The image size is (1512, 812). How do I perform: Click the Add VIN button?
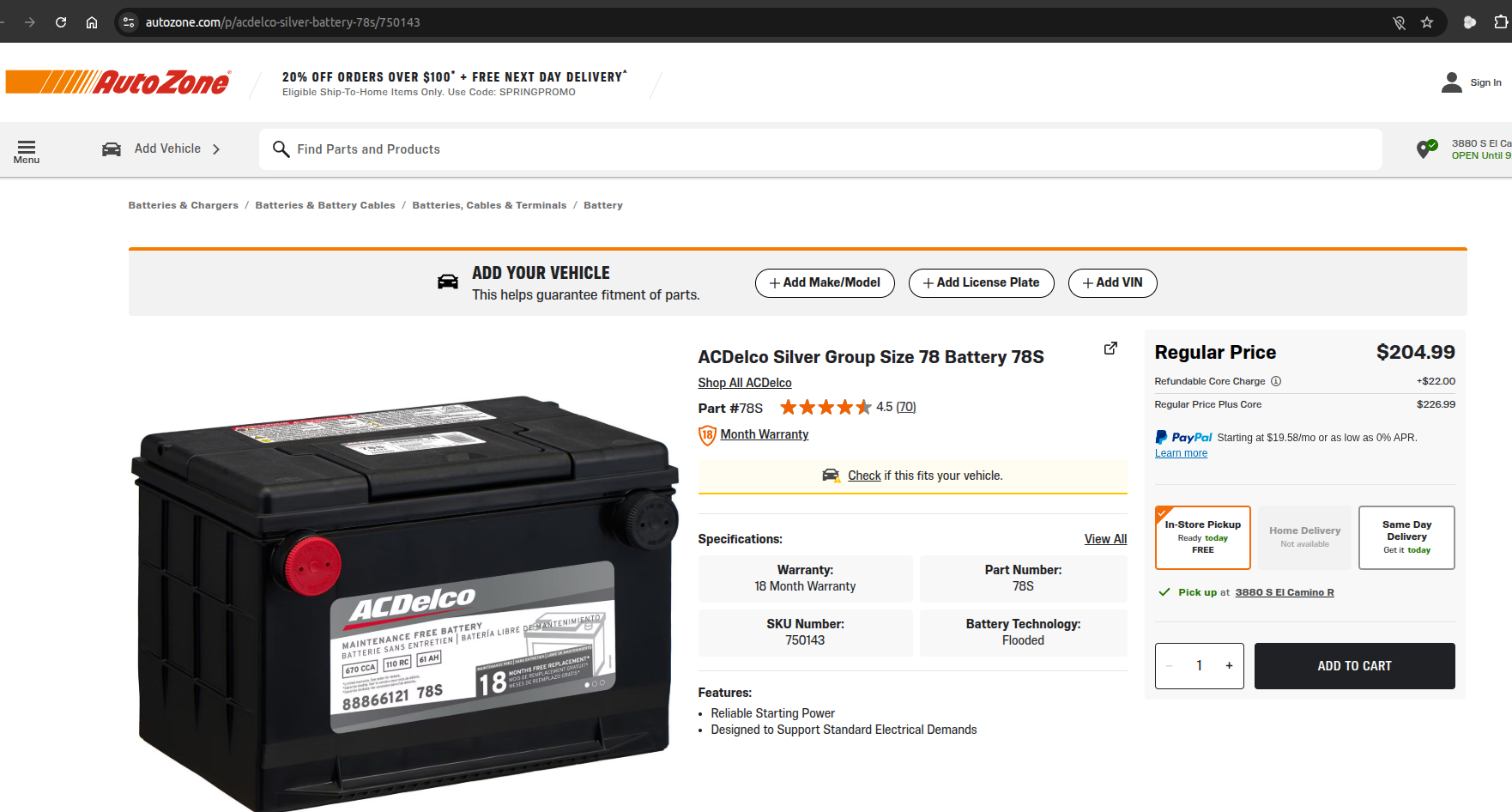[x=1113, y=283]
